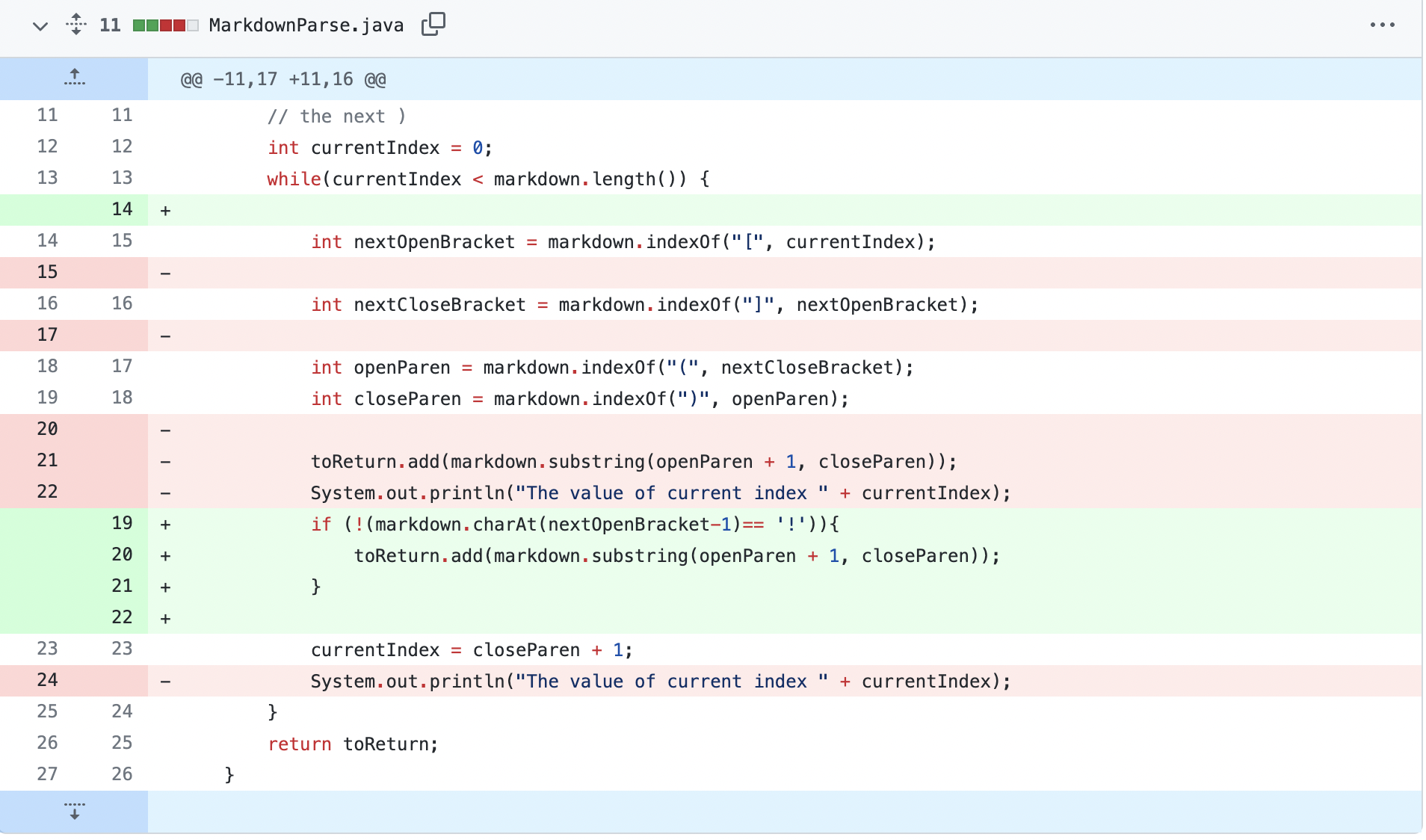
Task: Click the @@ -11,17 +11,16 @@ hunk header
Action: pos(283,79)
